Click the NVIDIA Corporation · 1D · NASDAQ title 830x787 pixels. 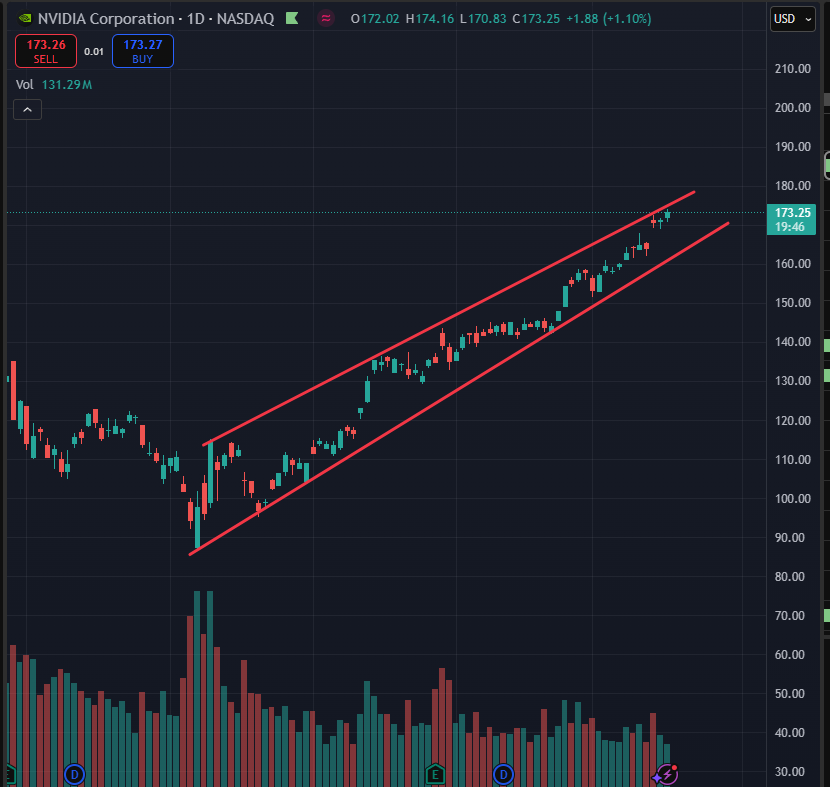(156, 19)
